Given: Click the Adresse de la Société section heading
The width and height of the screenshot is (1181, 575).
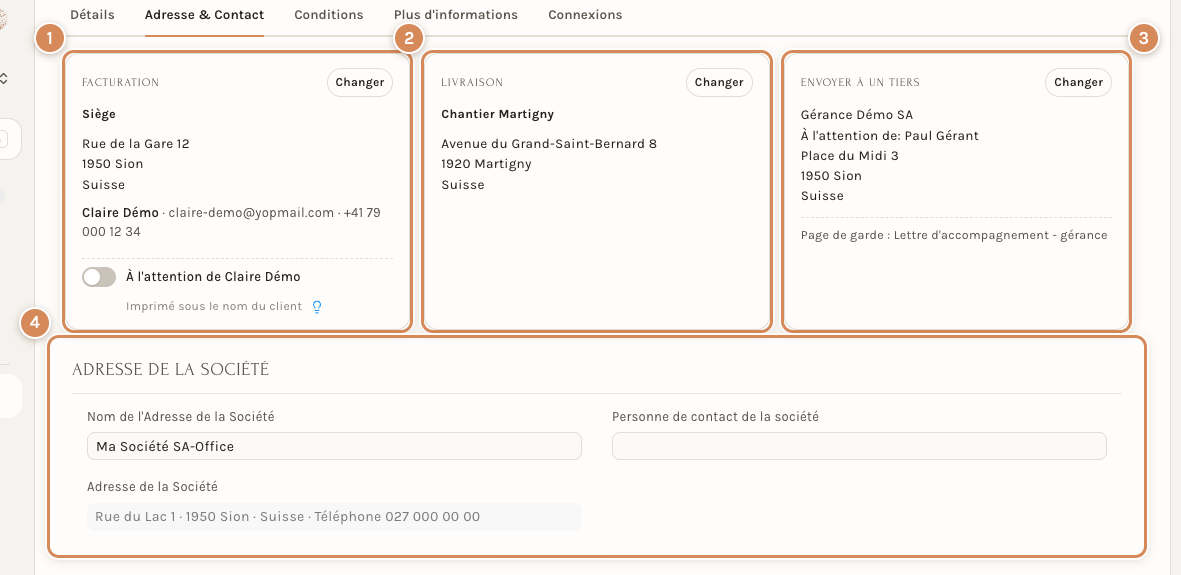Looking at the screenshot, I should (x=171, y=369).
